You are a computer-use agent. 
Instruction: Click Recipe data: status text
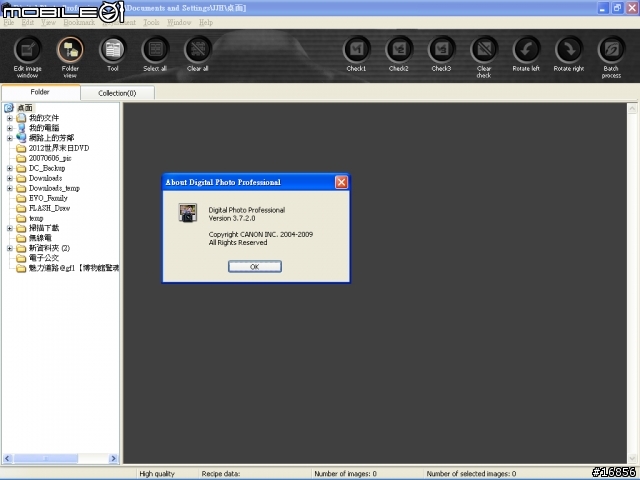(x=221, y=473)
